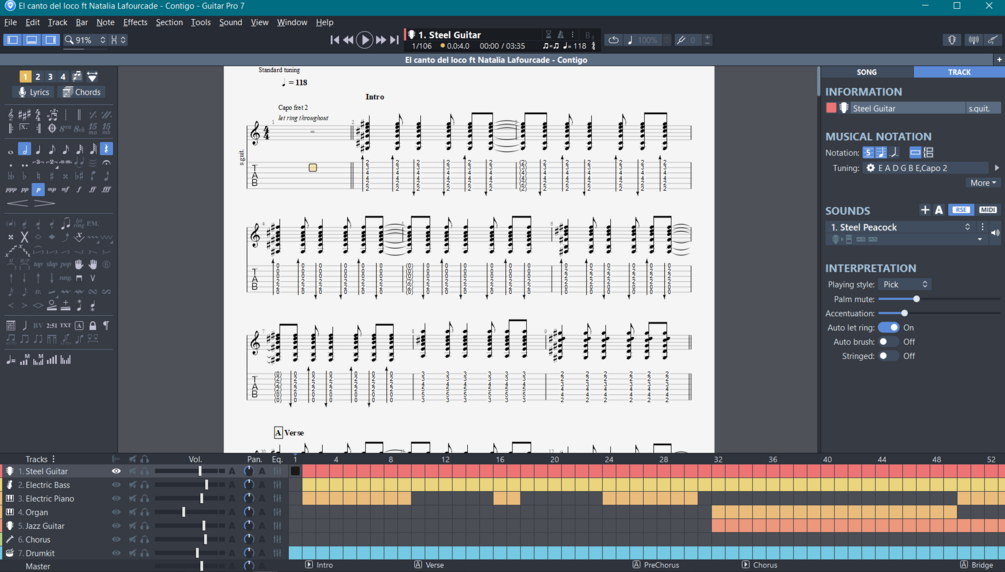Select the whole note duration
Screen dimensions: 1005x572
(11, 151)
